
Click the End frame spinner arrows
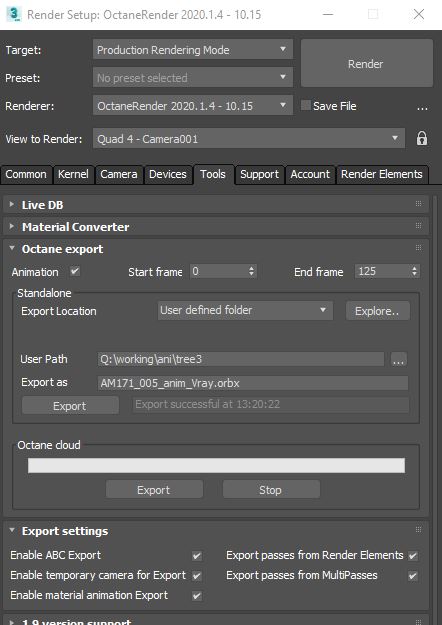click(x=414, y=271)
